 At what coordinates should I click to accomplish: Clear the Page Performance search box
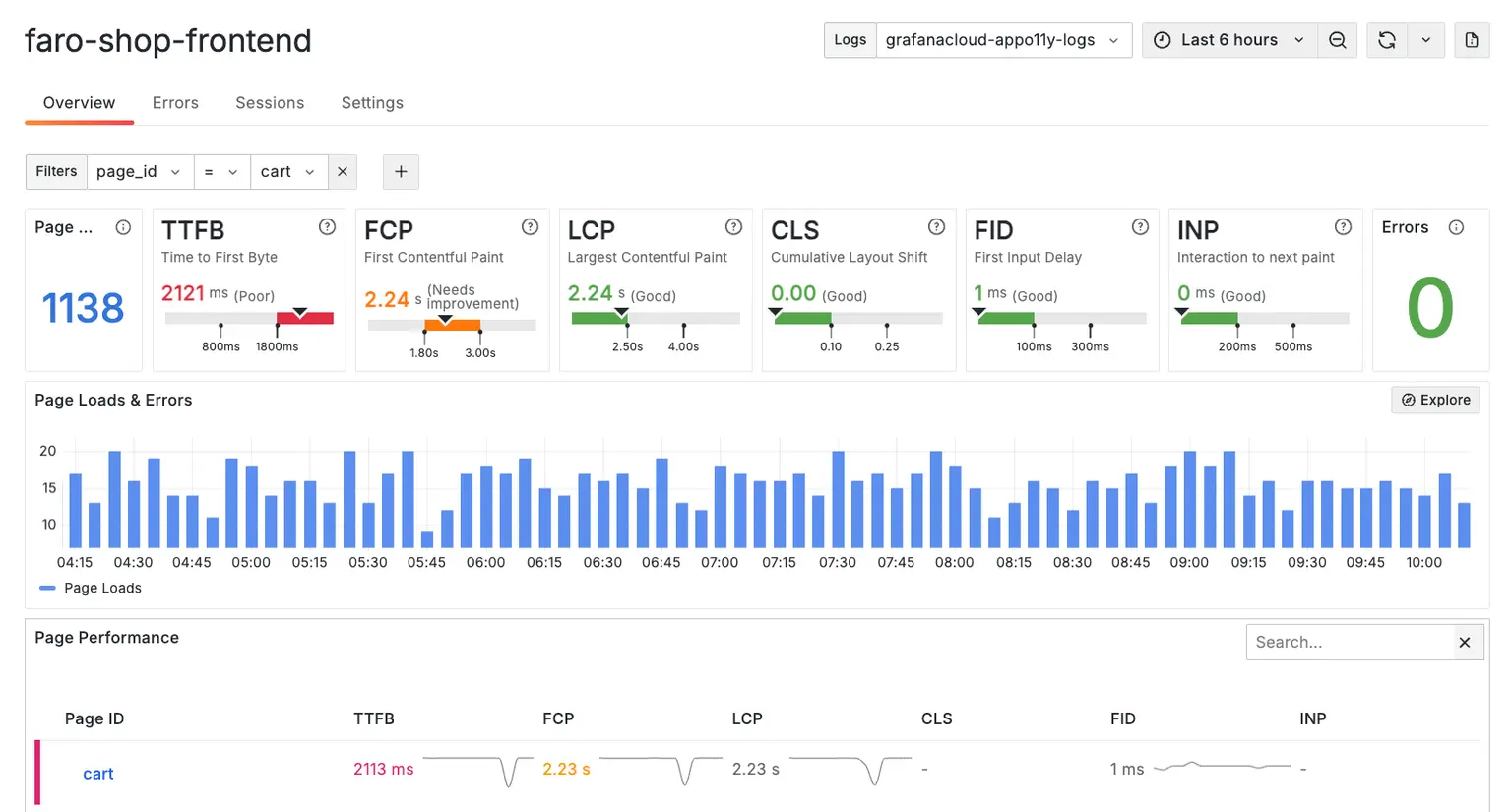(1465, 643)
